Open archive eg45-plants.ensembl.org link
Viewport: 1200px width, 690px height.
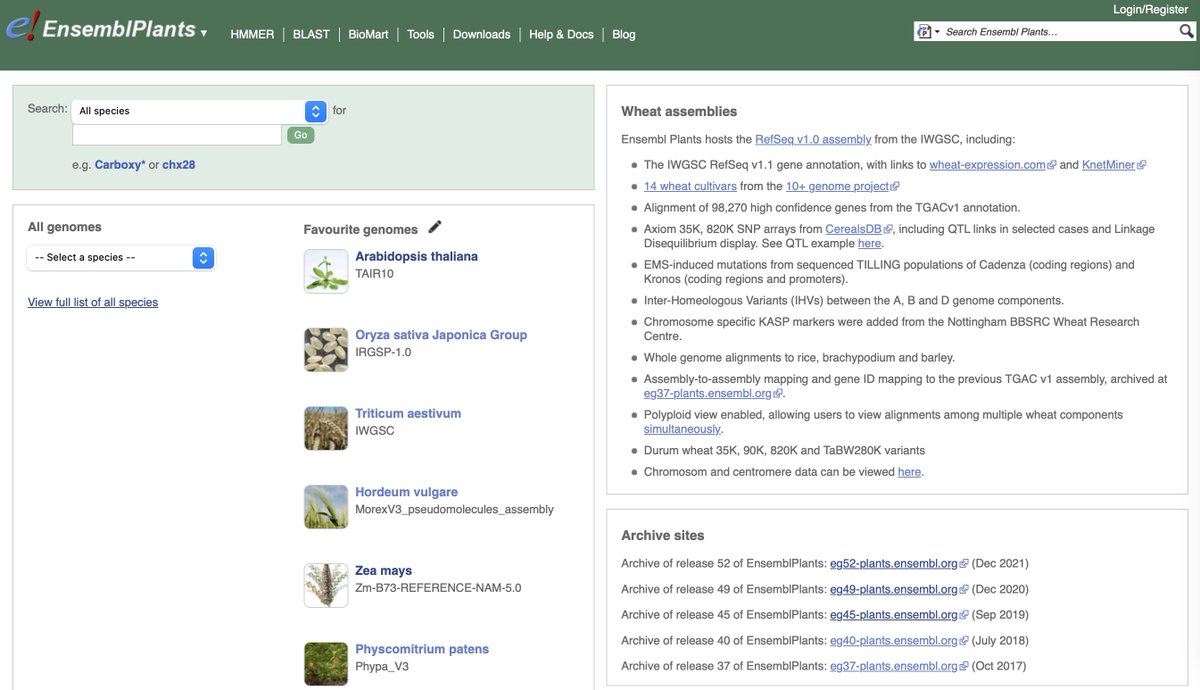(894, 615)
